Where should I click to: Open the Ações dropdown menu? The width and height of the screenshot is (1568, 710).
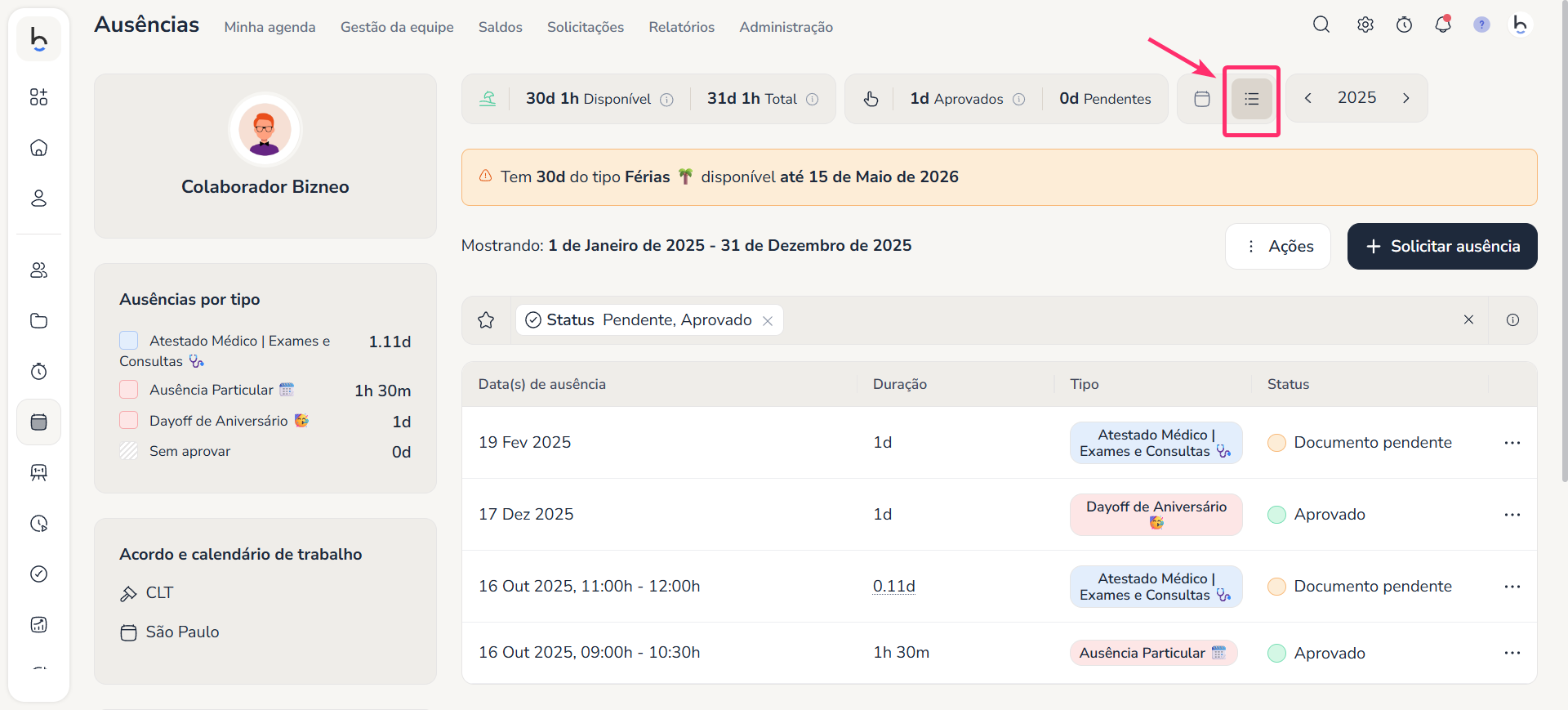[x=1278, y=246]
